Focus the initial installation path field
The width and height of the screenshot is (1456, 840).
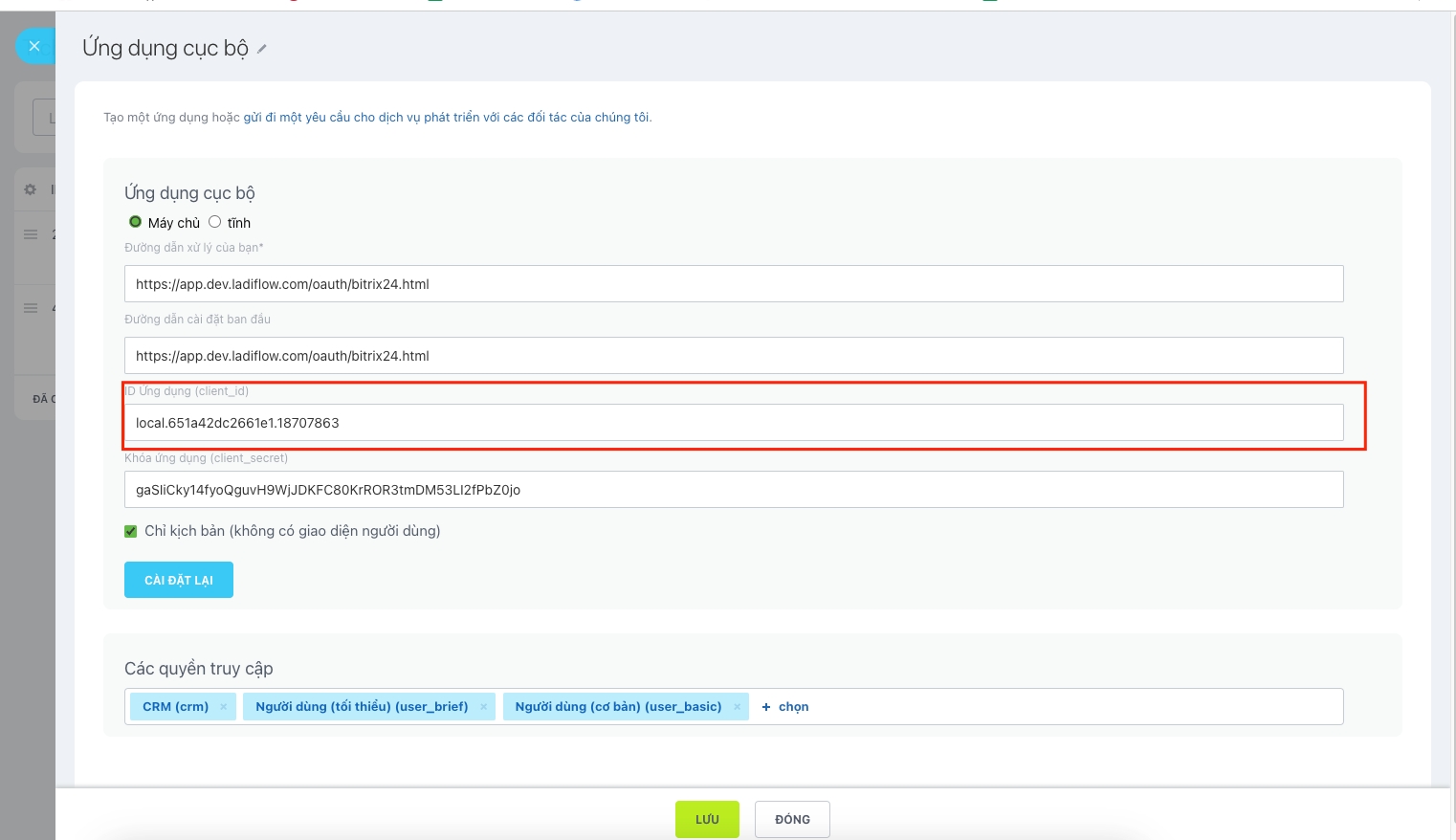click(x=733, y=356)
